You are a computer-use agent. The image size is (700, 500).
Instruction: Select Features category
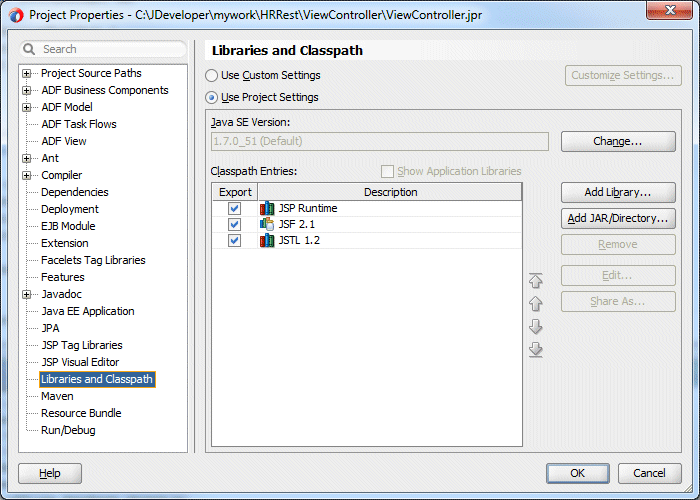coord(62,277)
